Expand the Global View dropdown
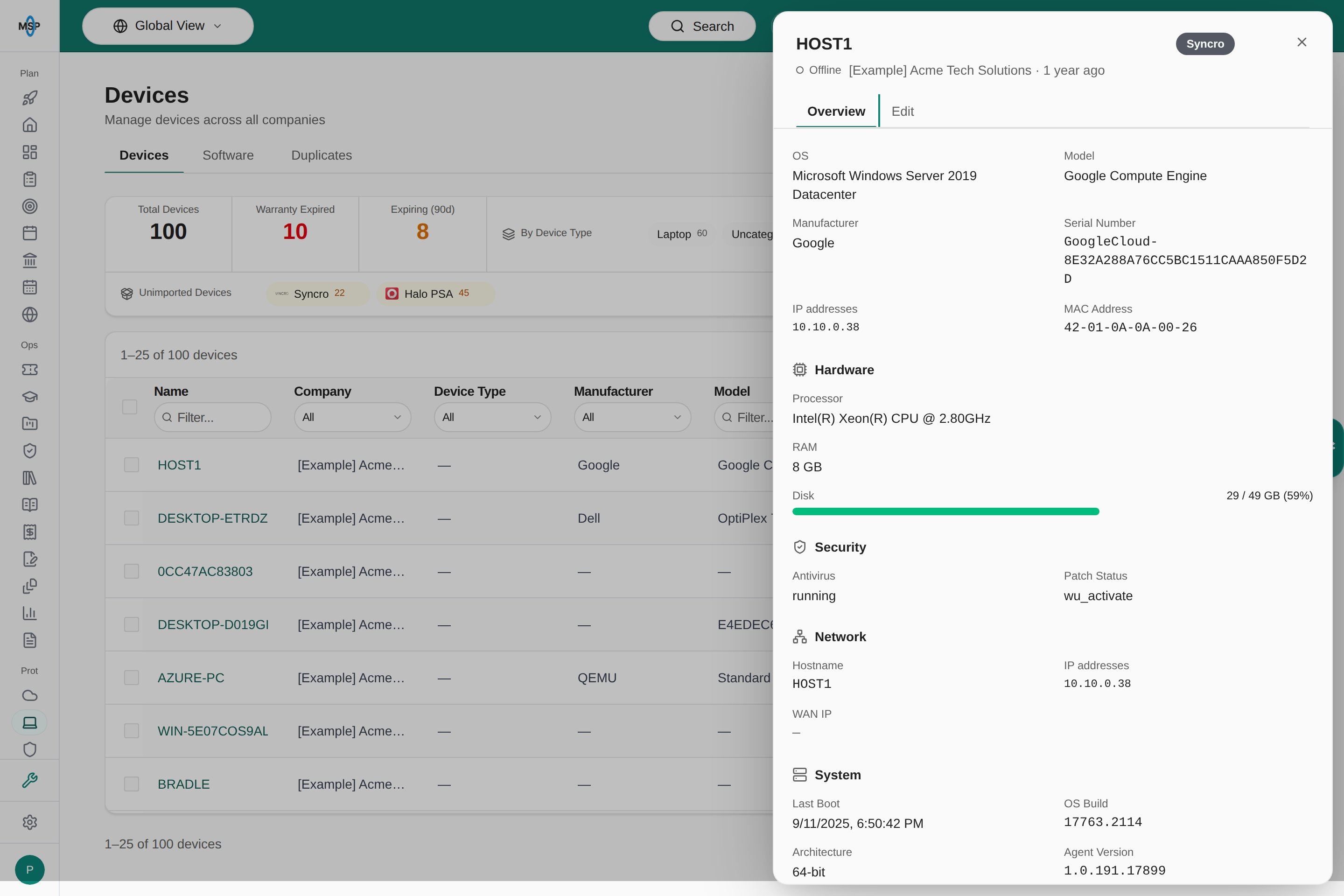The height and width of the screenshot is (896, 1344). coord(168,26)
